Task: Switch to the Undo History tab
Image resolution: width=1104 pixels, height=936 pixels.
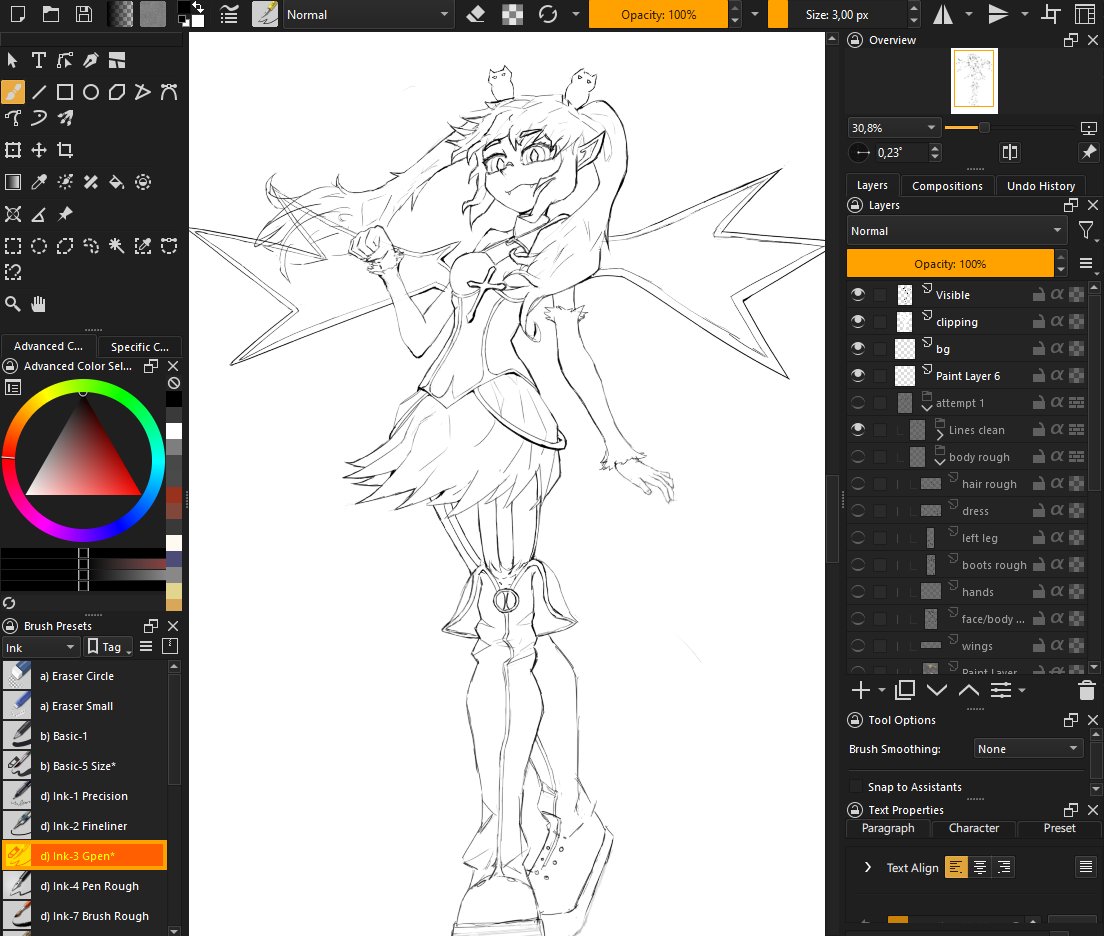Action: tap(1041, 186)
